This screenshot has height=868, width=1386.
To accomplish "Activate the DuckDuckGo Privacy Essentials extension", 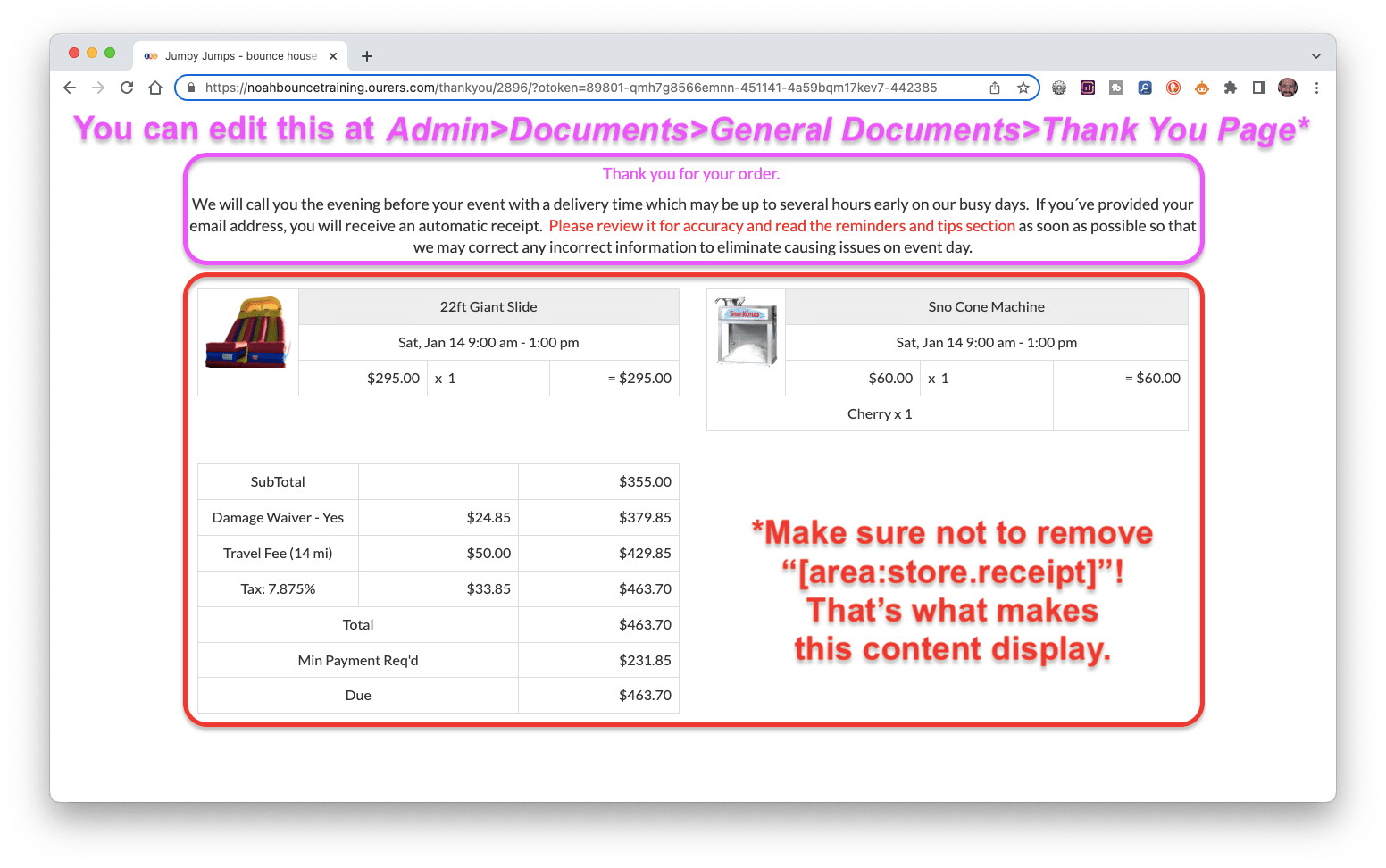I will coord(1173,88).
